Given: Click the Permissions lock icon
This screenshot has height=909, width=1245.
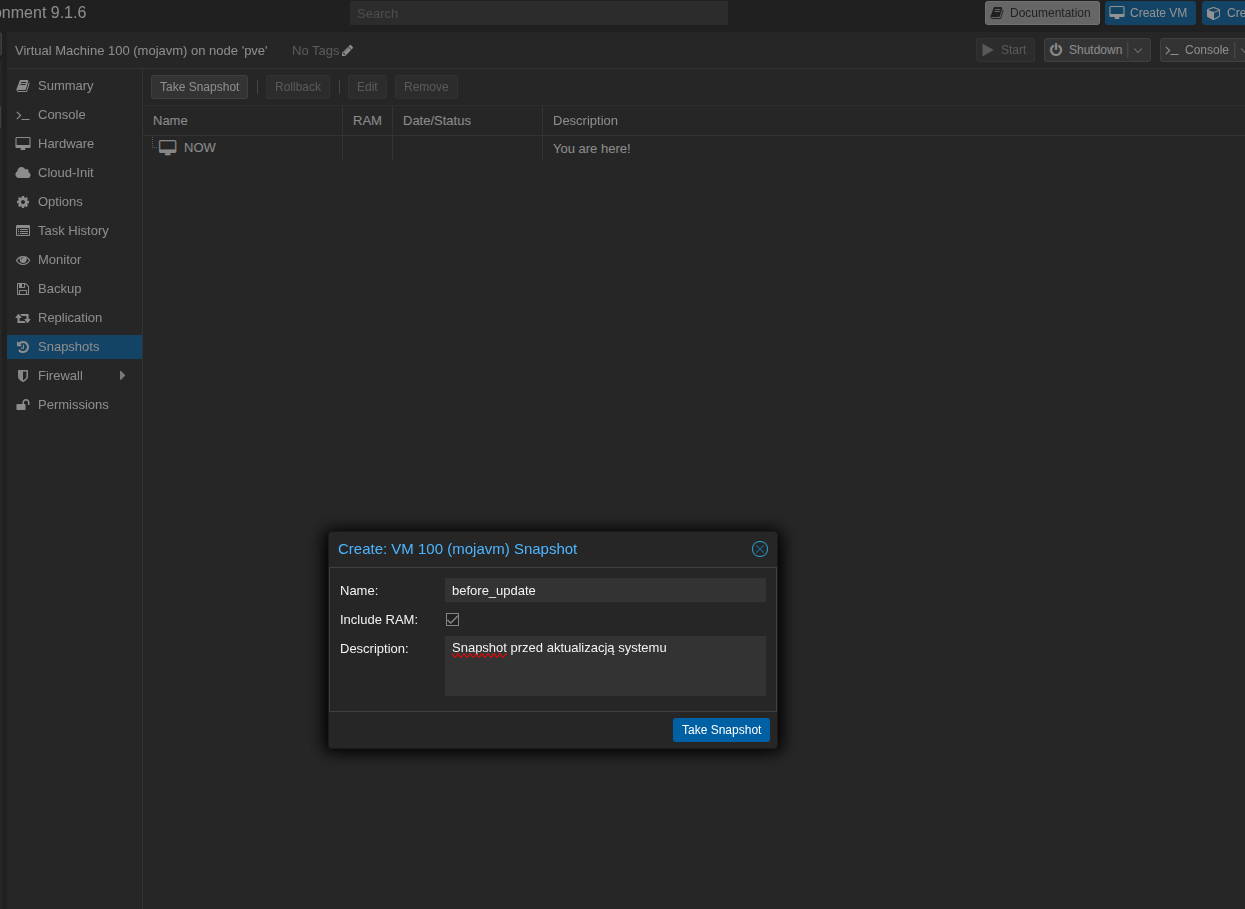Looking at the screenshot, I should pyautogui.click(x=22, y=404).
